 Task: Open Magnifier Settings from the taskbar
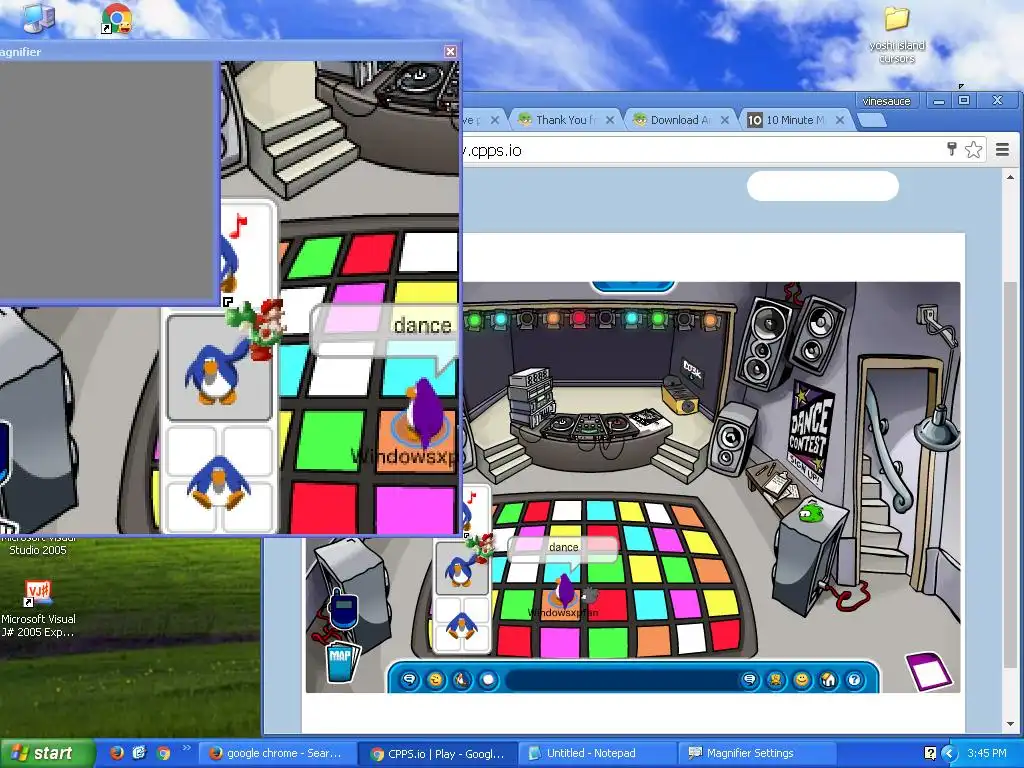coord(758,753)
